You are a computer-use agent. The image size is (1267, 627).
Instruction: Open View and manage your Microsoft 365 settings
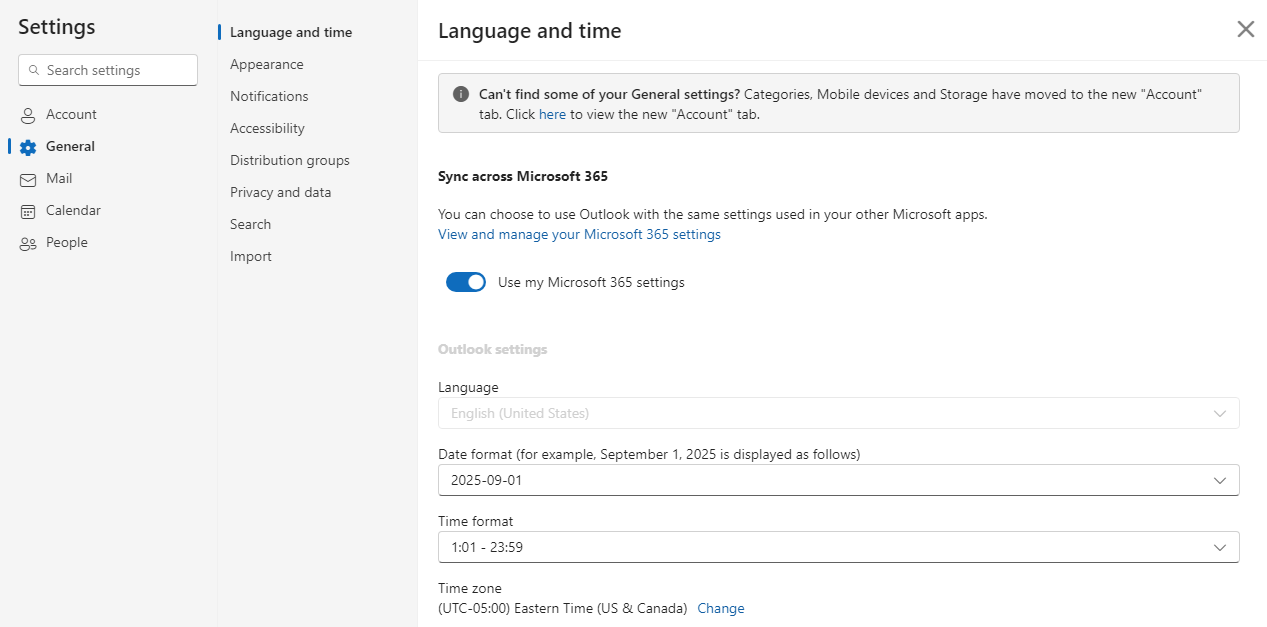(579, 234)
